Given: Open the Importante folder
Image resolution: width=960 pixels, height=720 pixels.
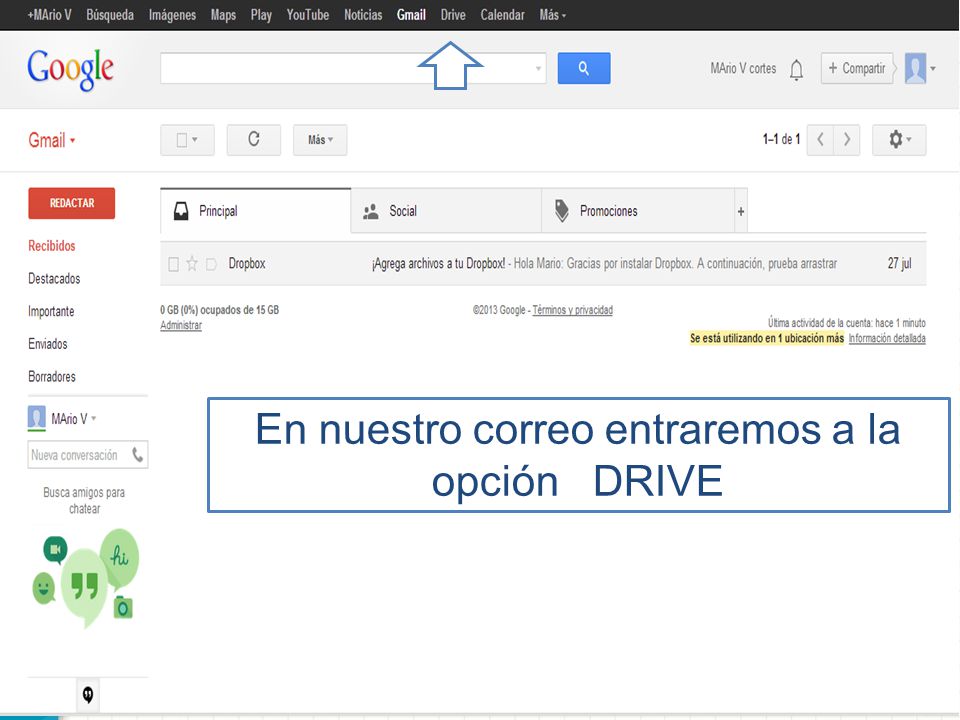Looking at the screenshot, I should 51,311.
